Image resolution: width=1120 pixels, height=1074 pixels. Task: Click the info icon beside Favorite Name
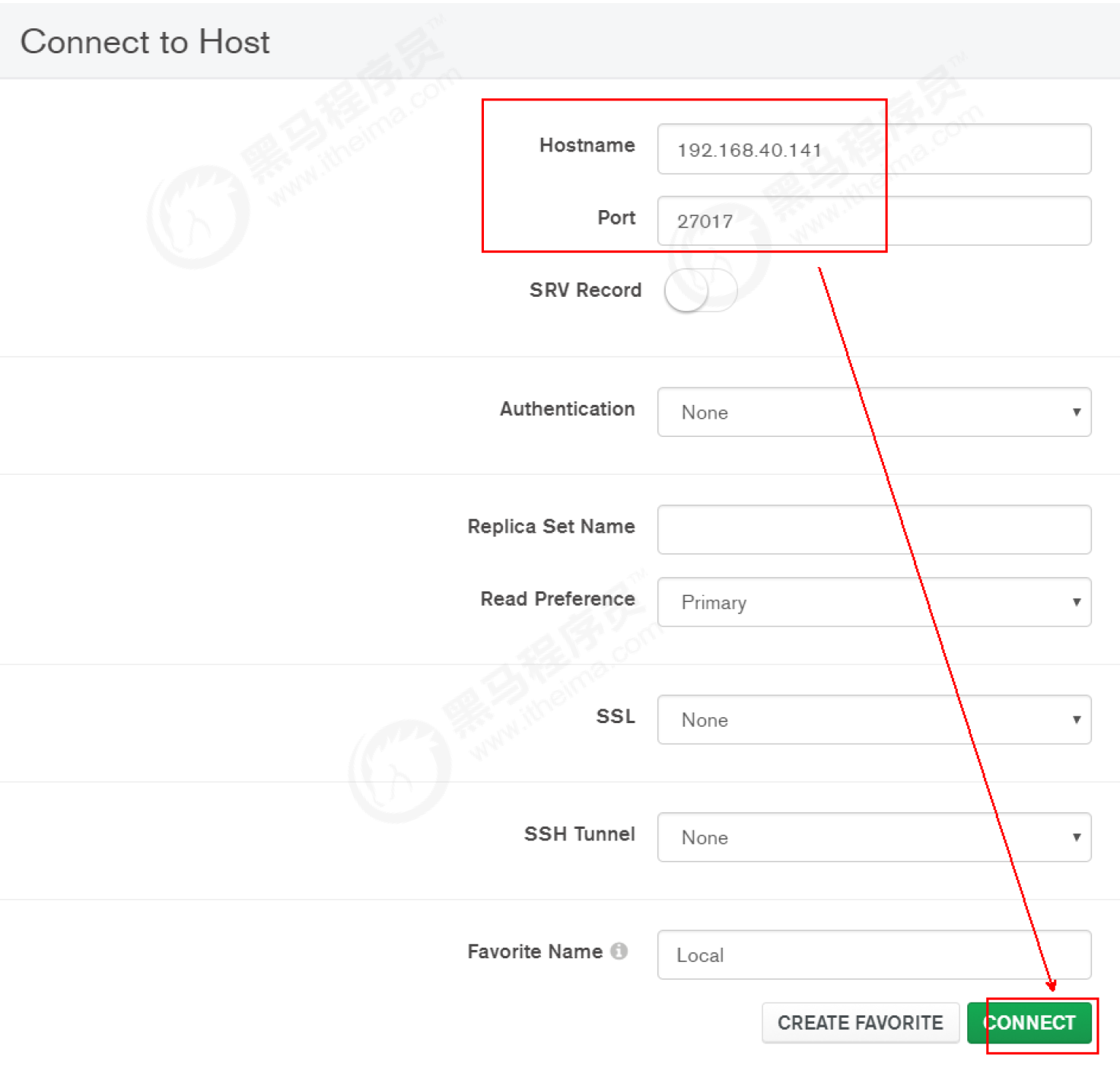pyautogui.click(x=619, y=951)
